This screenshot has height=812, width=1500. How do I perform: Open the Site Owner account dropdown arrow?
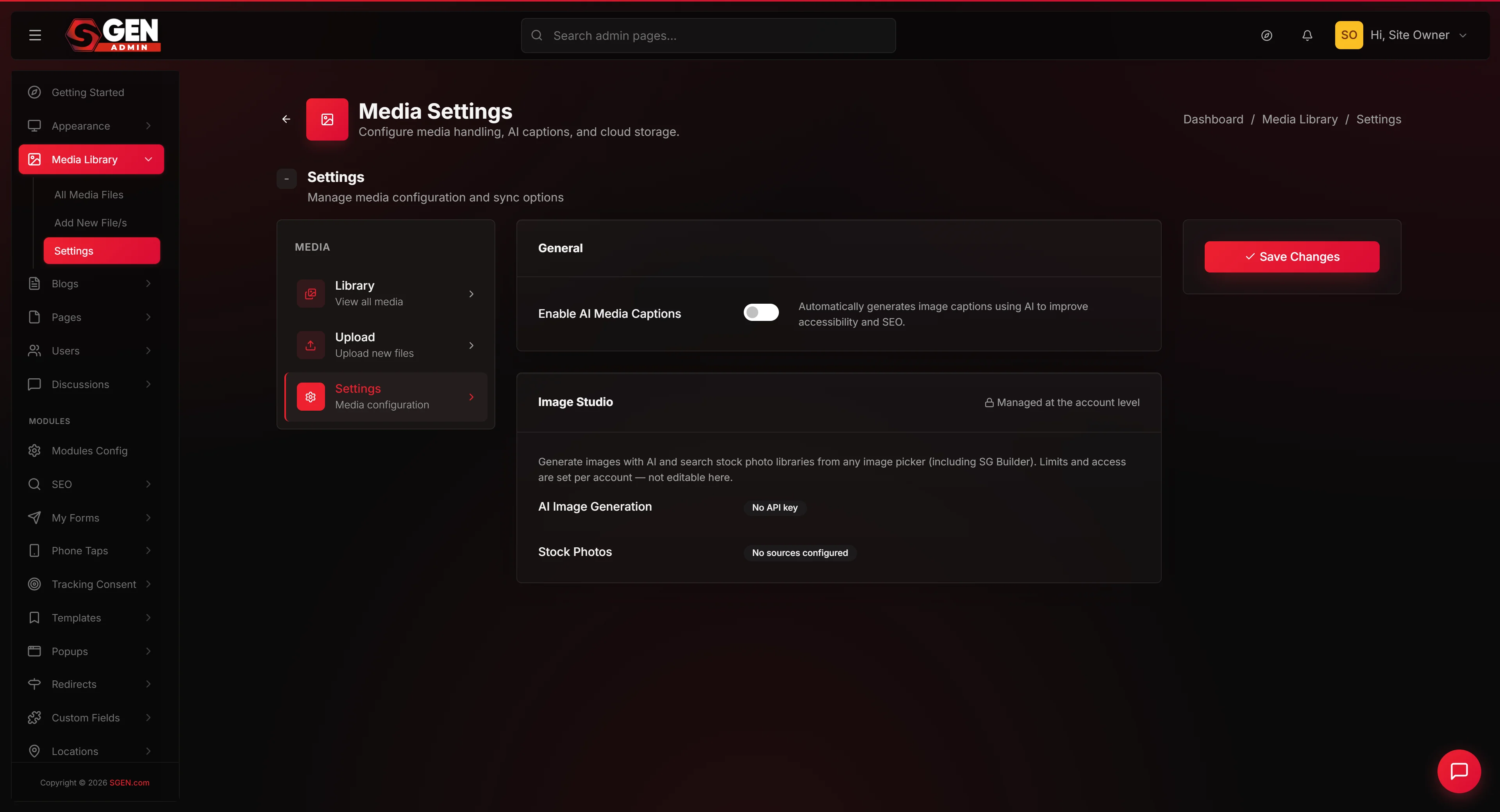click(1462, 36)
